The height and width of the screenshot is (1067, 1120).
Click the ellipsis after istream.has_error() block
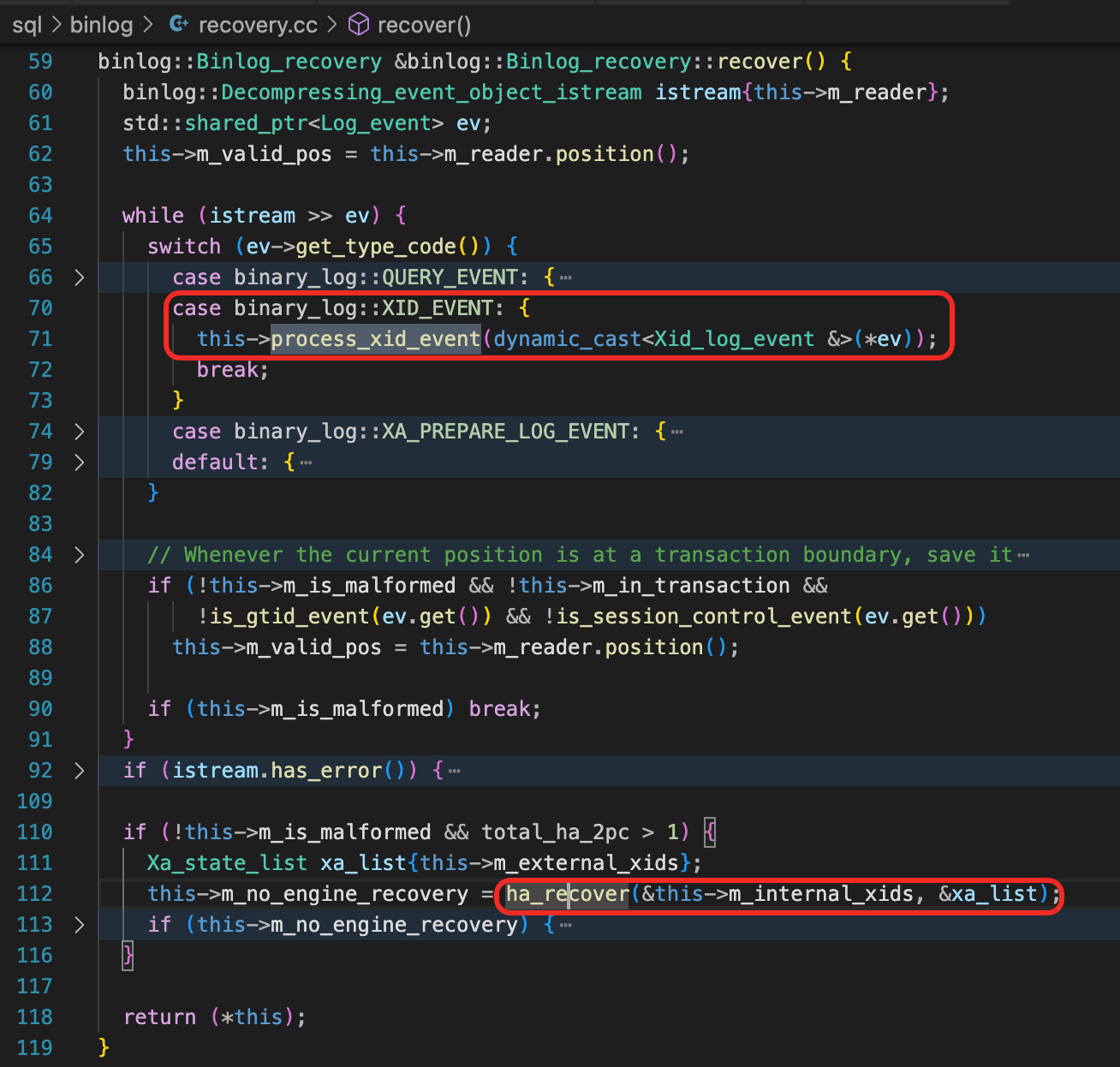pyautogui.click(x=455, y=771)
